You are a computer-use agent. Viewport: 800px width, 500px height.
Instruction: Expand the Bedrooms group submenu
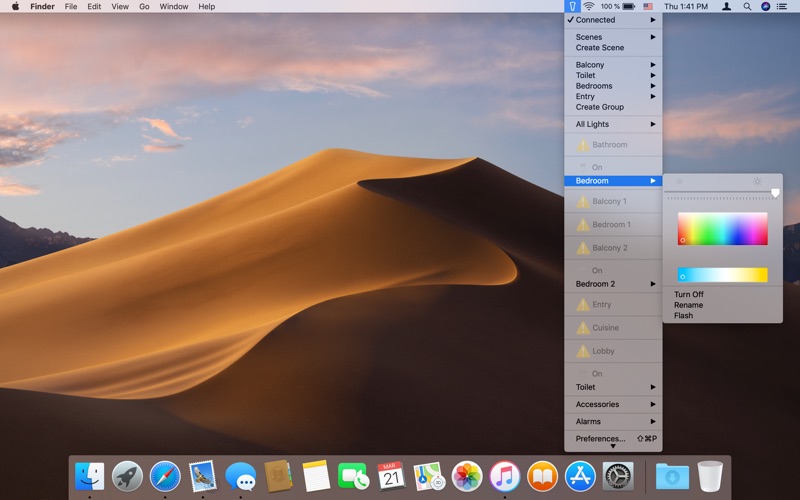pos(613,86)
